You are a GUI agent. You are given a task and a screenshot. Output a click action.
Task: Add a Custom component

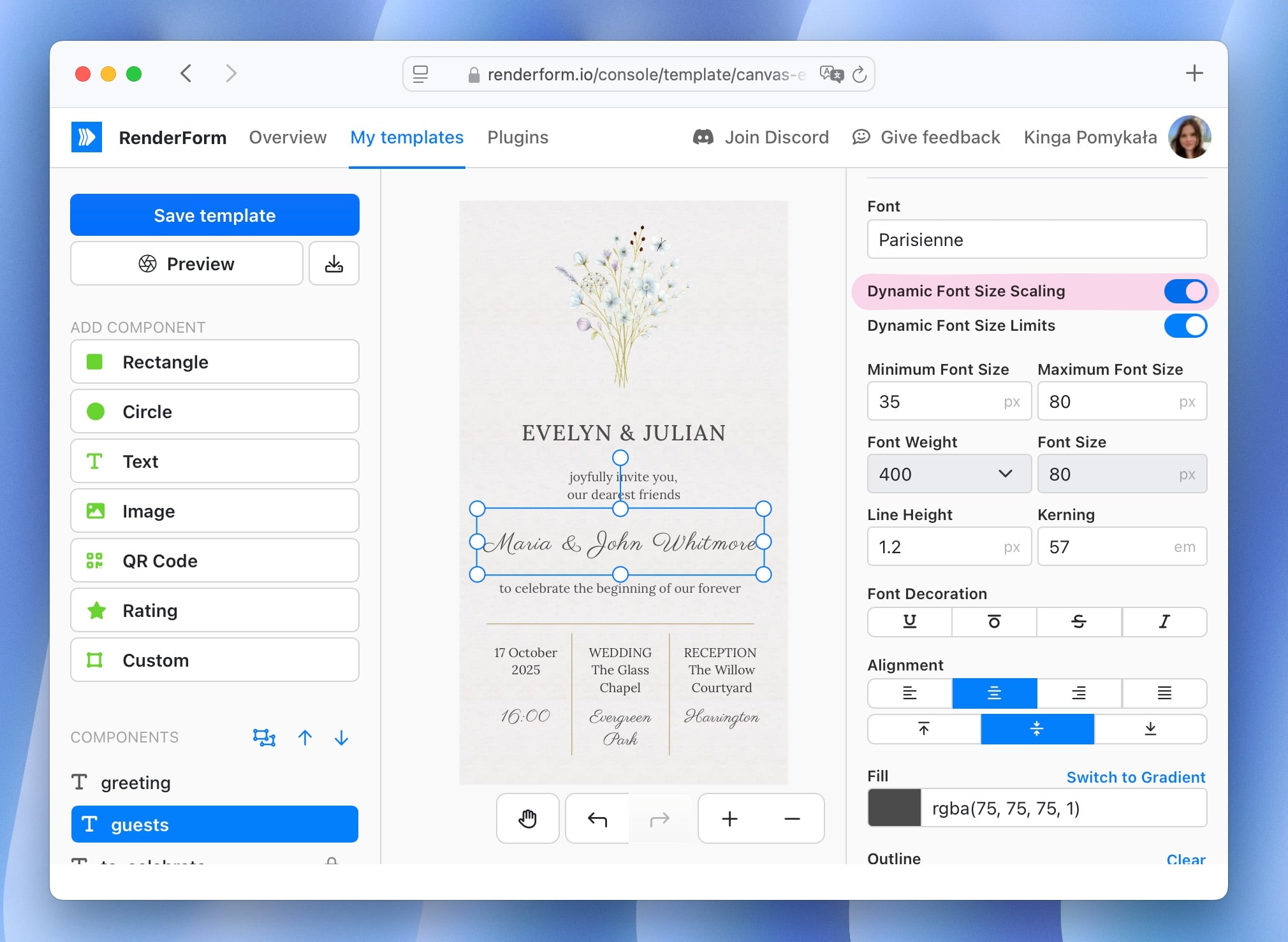coord(215,660)
